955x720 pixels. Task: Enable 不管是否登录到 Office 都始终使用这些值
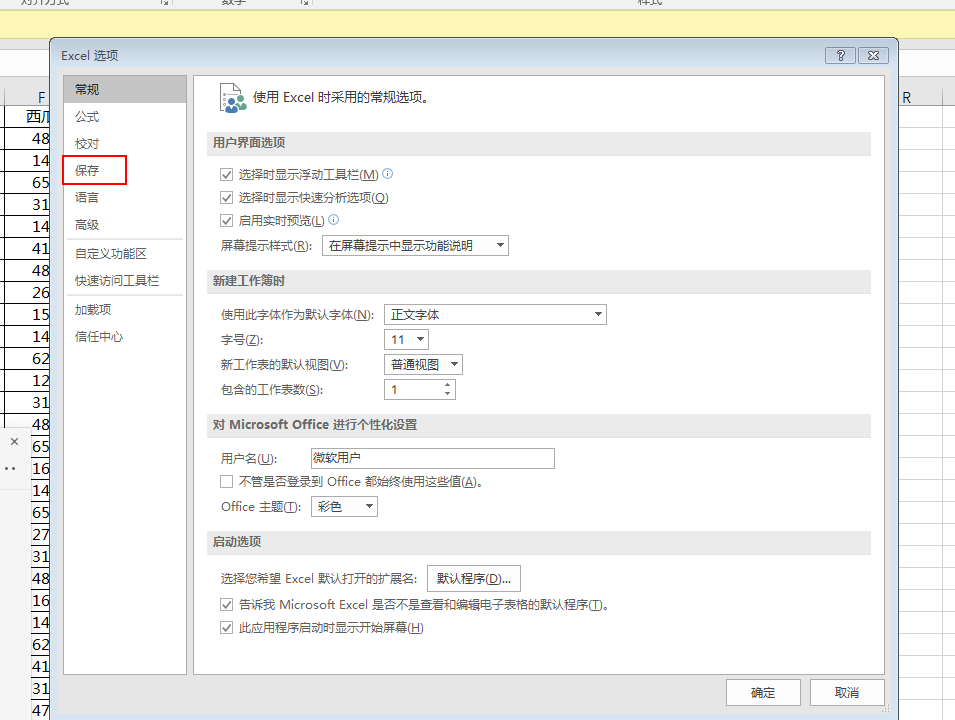point(227,482)
